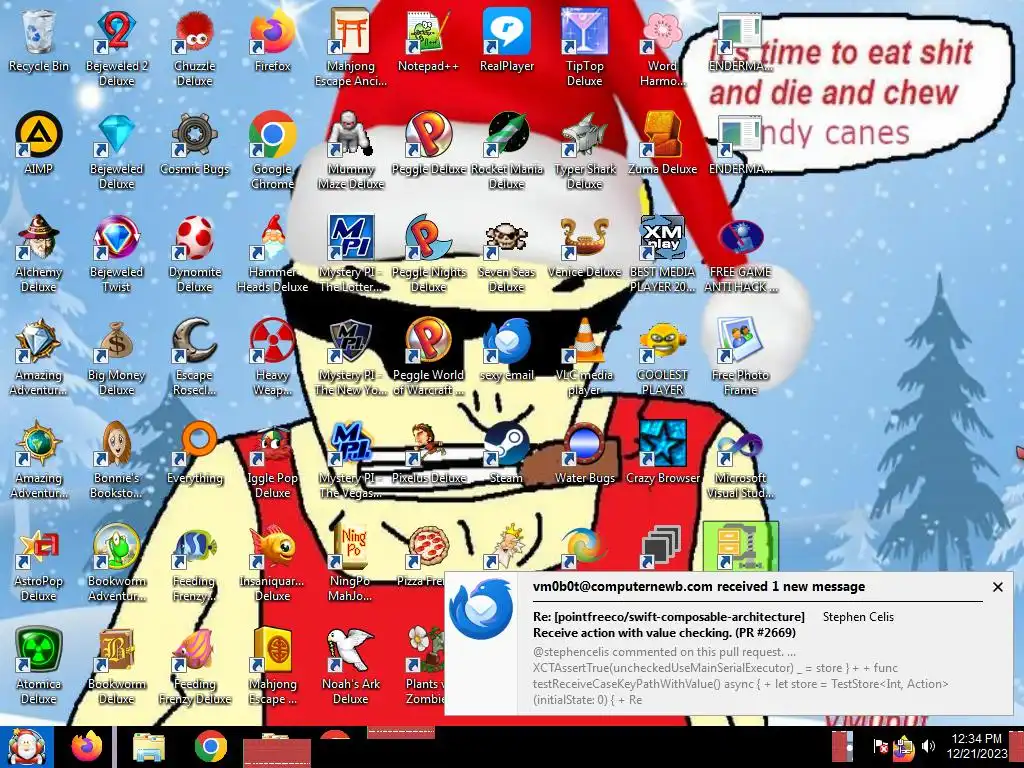Screen dimensions: 1024x768
Task: Launch Steam from the desktop
Action: coord(507,453)
